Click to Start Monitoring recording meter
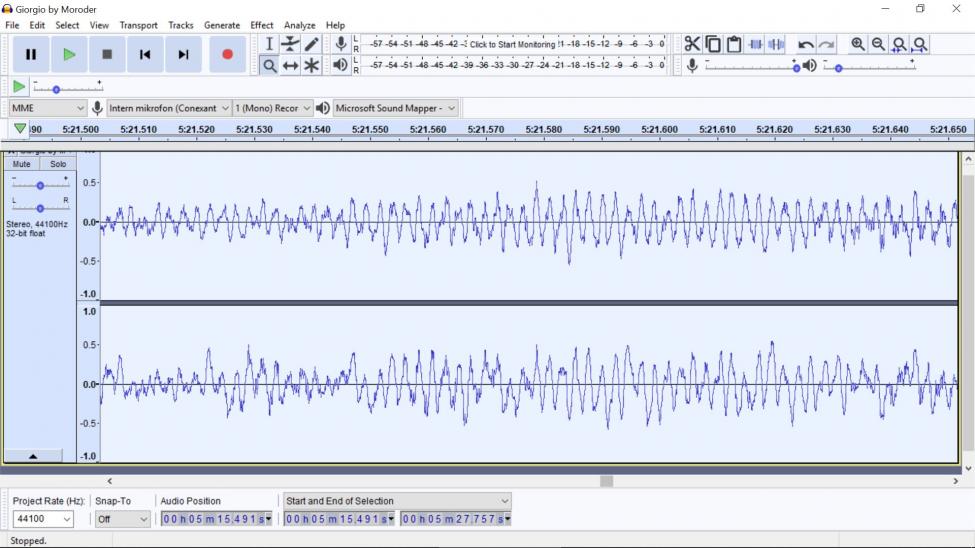This screenshot has height=548, width=975. pyautogui.click(x=512, y=44)
